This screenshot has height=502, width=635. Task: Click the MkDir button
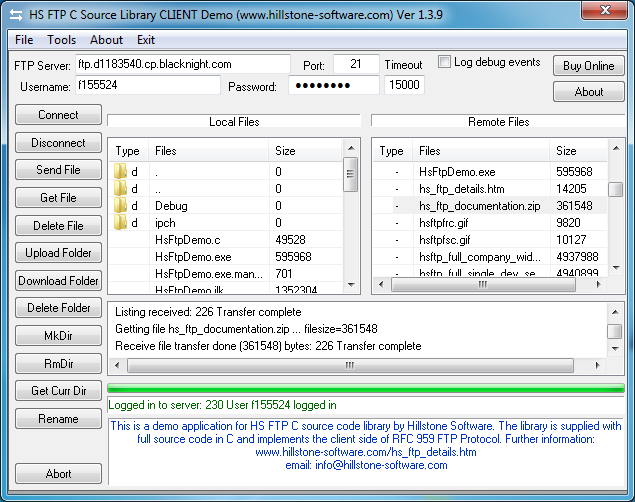click(x=58, y=336)
